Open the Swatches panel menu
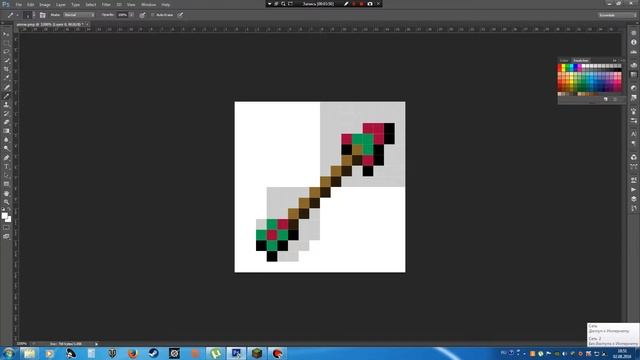Screen dimensions: 640x360 [622, 60]
